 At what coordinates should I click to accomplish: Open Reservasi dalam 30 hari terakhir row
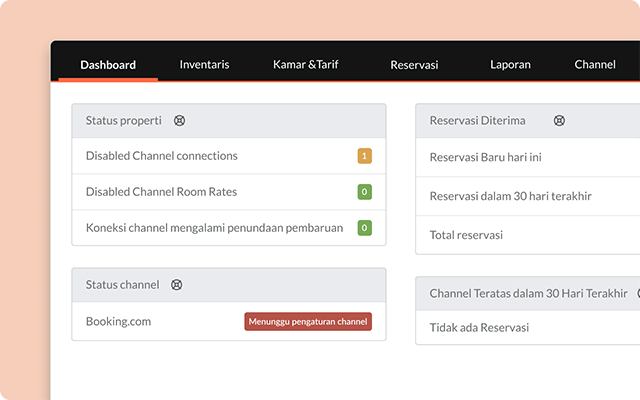pyautogui.click(x=510, y=196)
